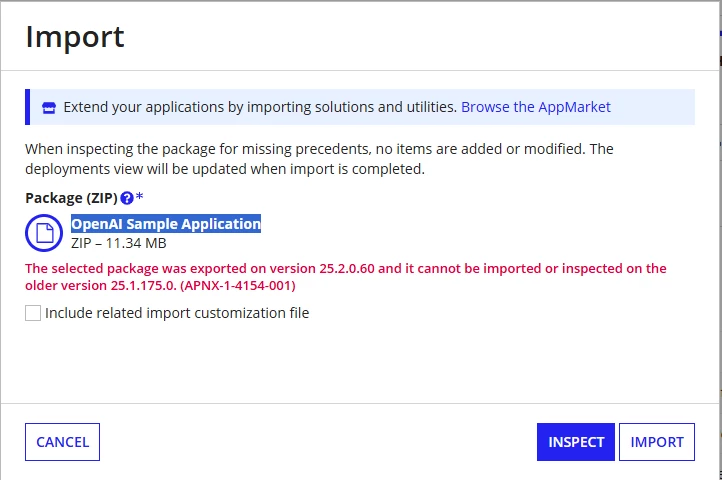The image size is (722, 480).
Task: Open the Browse the AppMarket link
Action: [x=536, y=107]
